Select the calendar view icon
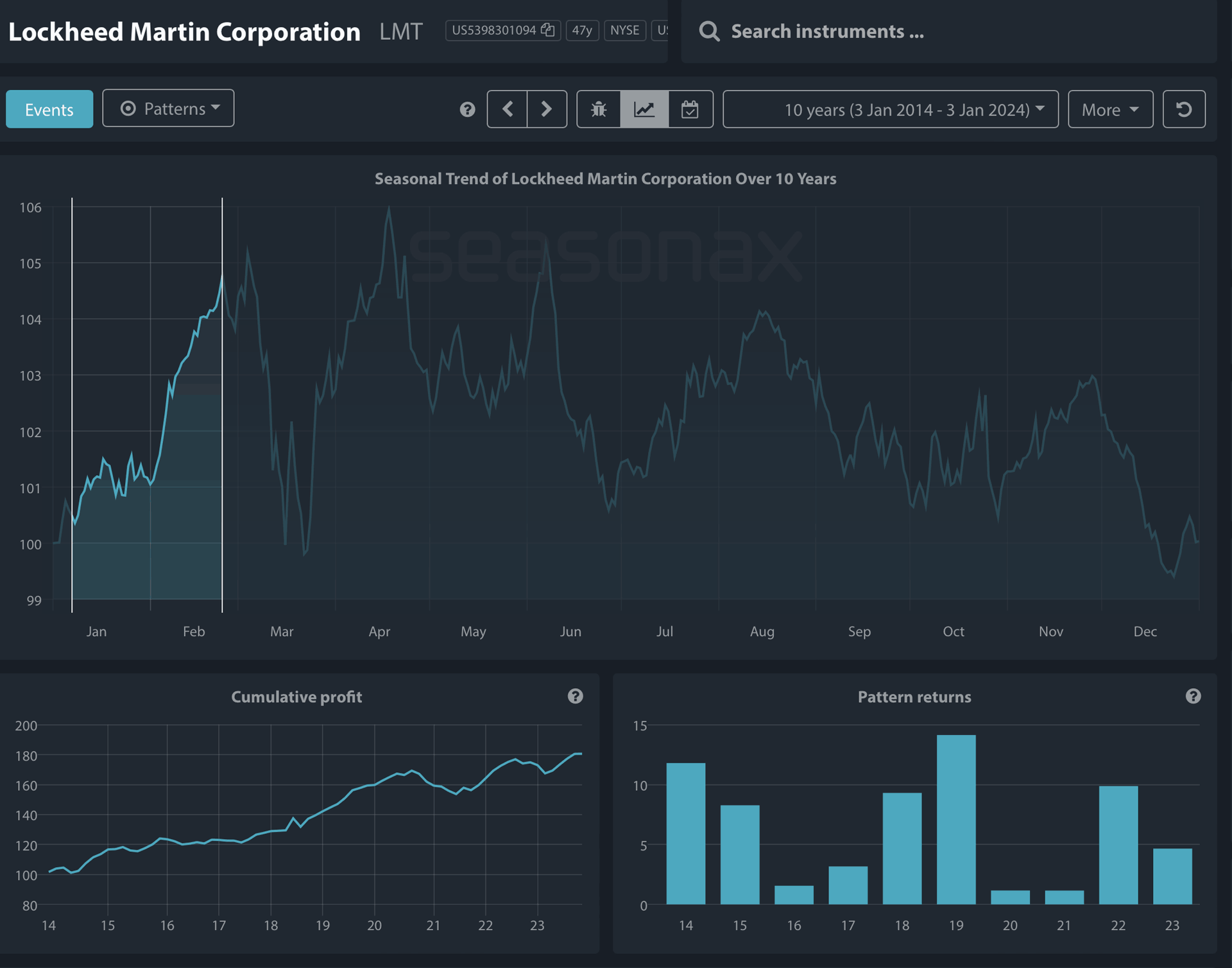The image size is (1232, 968). 690,109
